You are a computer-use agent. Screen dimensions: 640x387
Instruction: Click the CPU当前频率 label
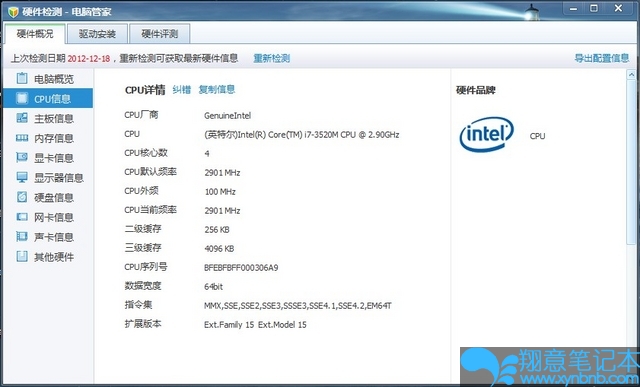tap(150, 210)
